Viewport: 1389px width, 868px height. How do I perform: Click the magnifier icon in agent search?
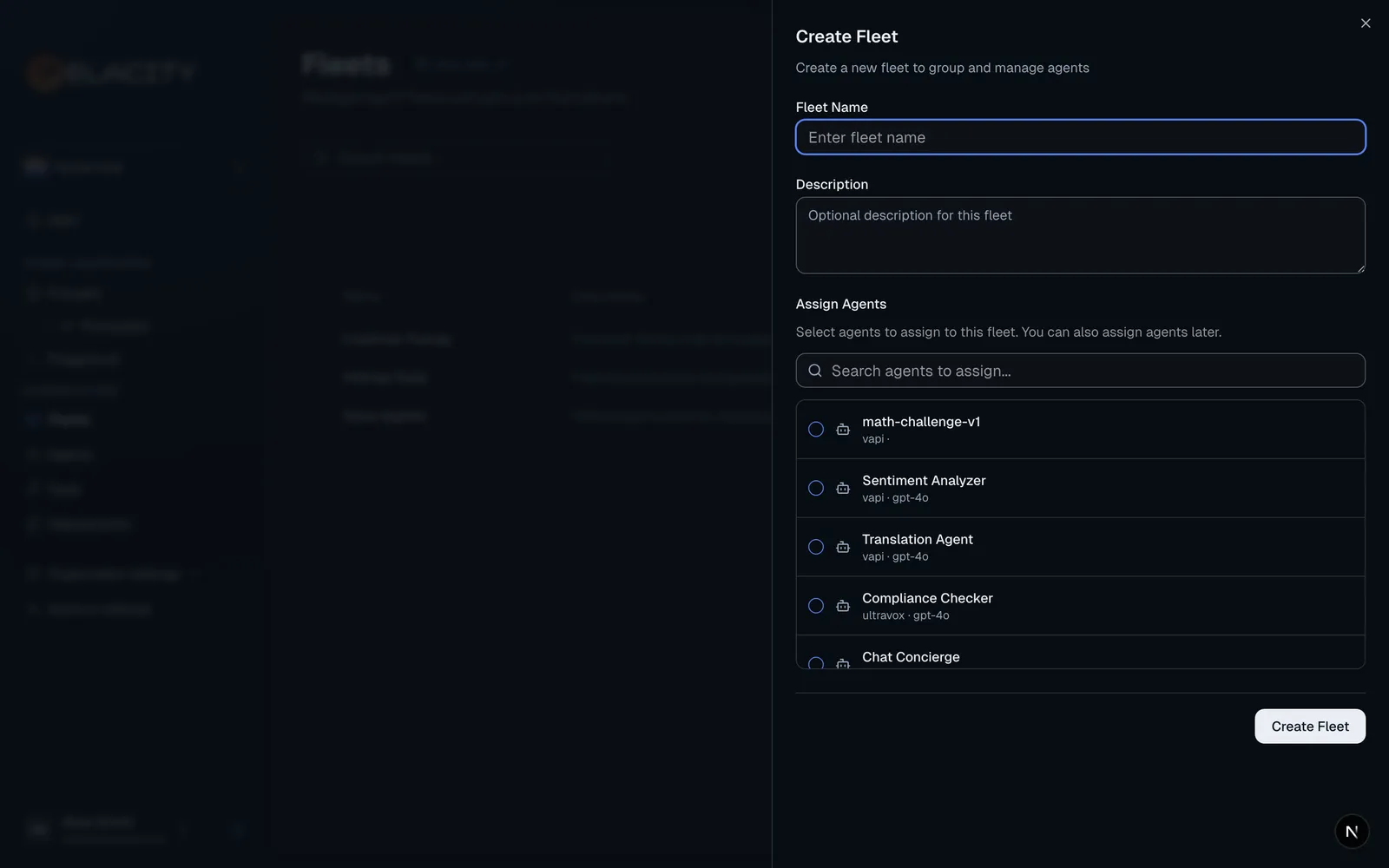(815, 371)
